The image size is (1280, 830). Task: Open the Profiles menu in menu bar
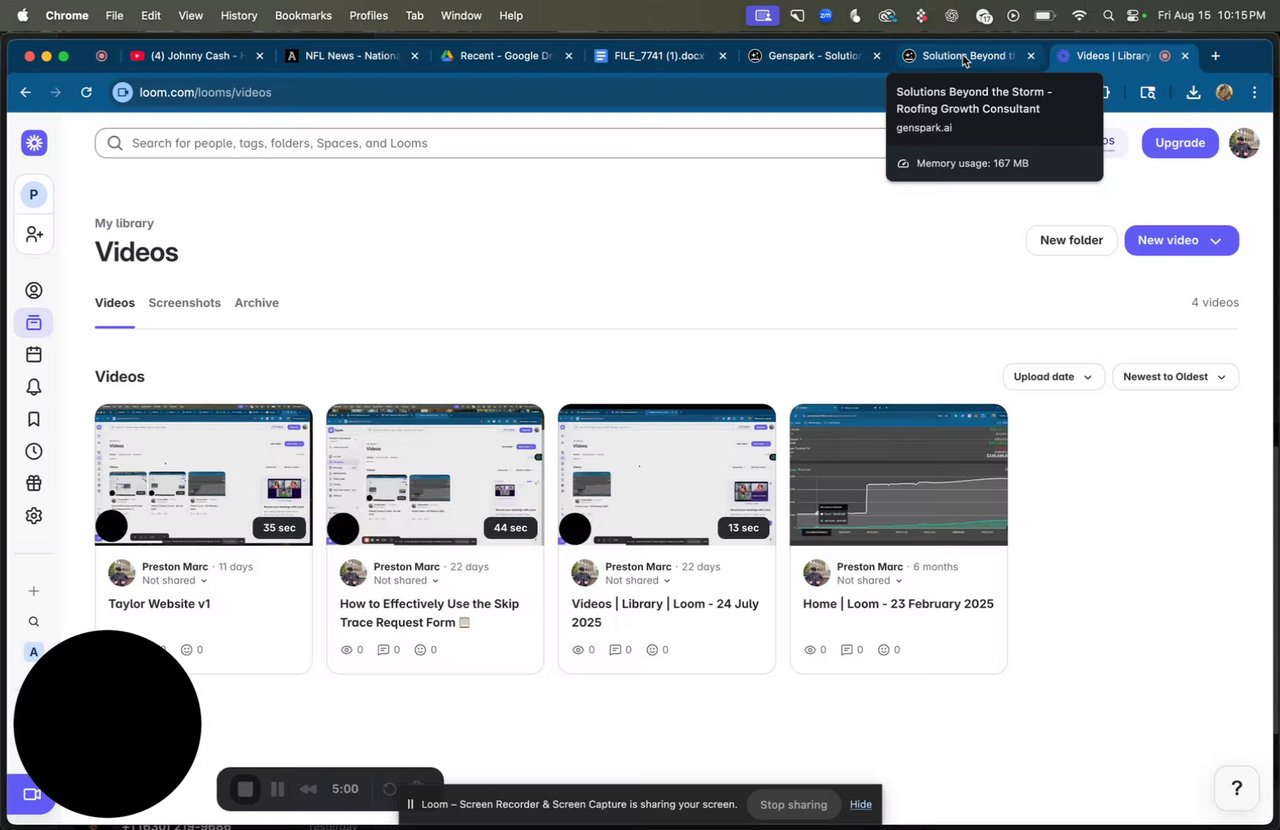pos(369,16)
